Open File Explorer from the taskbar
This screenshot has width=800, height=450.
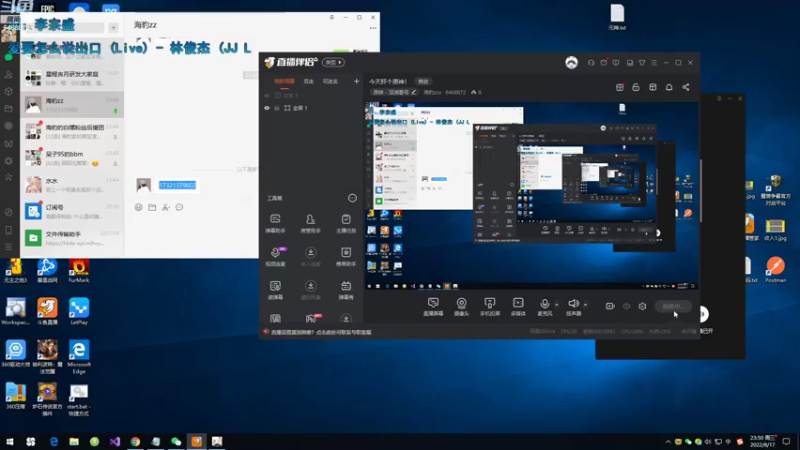point(74,441)
